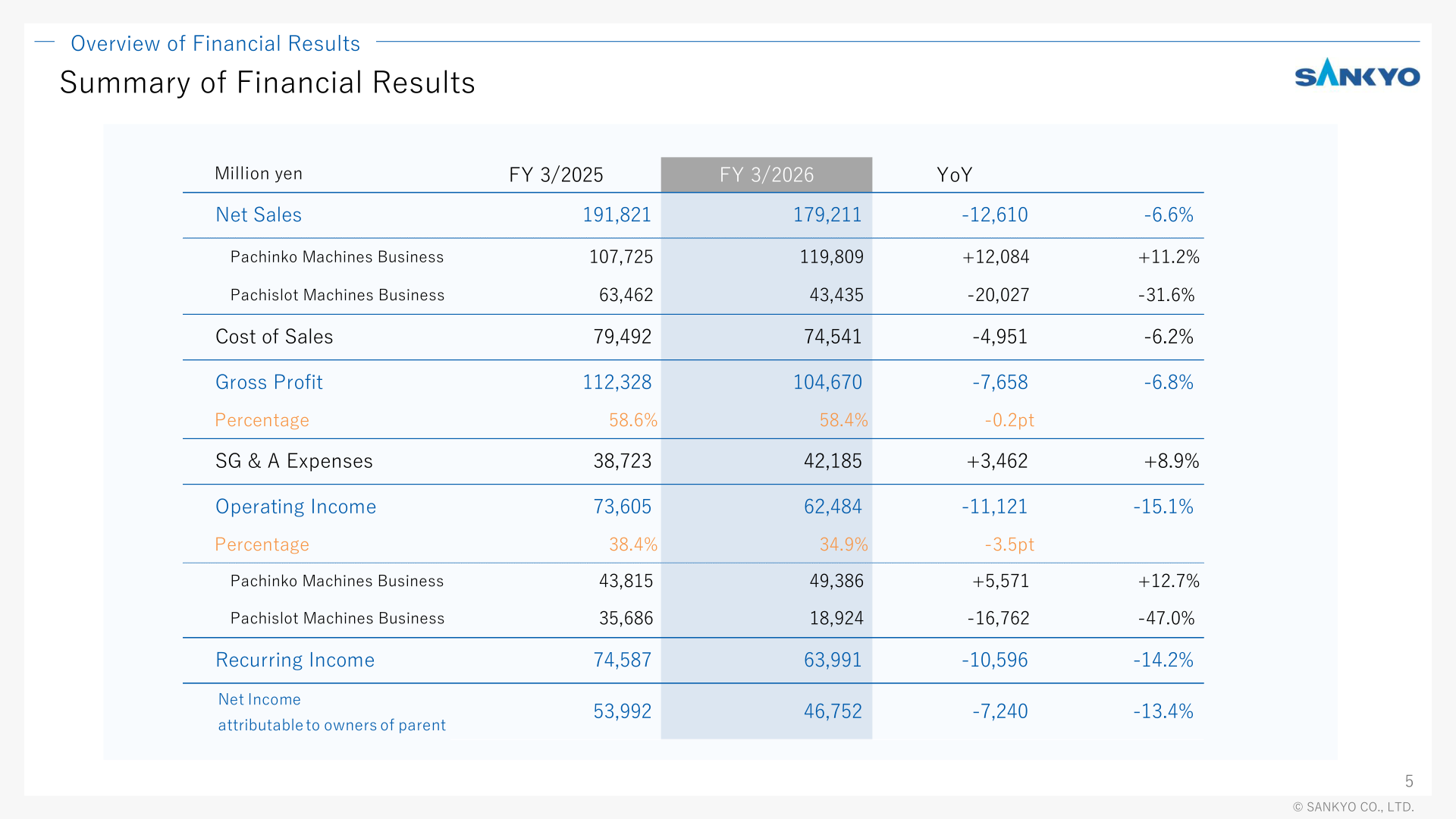Screen dimensions: 1456x819
Task: Click the SANKYO logo
Action: tap(1357, 73)
